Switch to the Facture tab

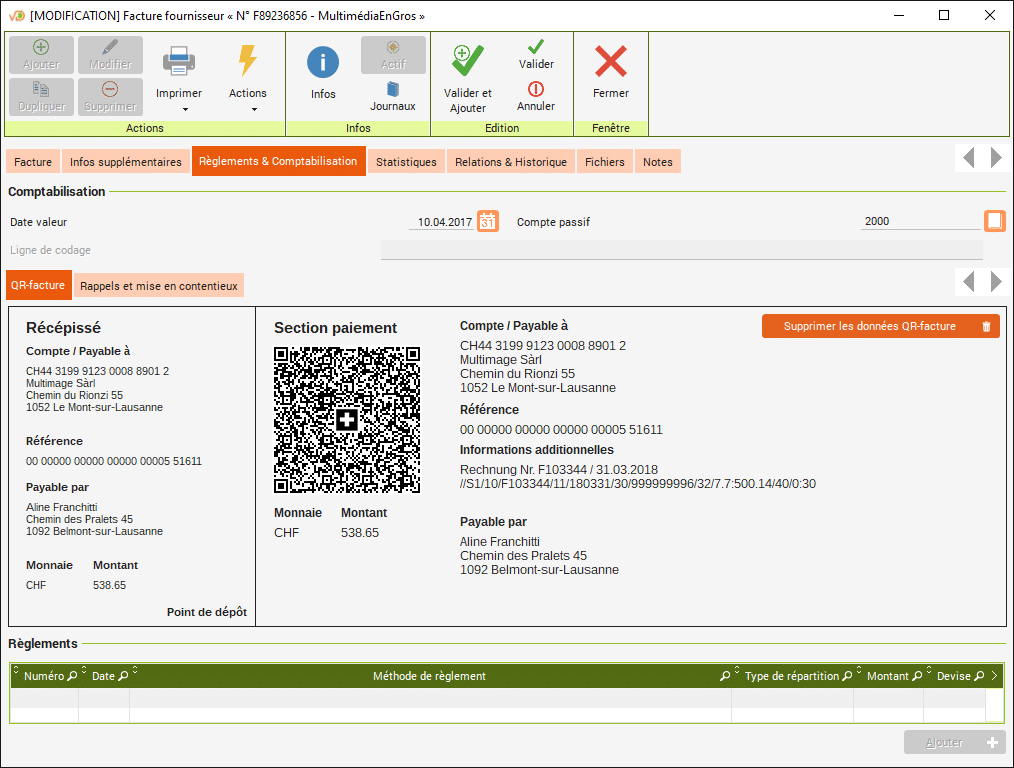[x=33, y=162]
